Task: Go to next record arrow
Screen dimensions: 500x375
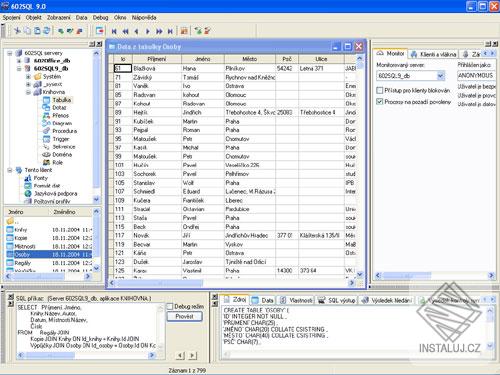Action: (x=148, y=31)
